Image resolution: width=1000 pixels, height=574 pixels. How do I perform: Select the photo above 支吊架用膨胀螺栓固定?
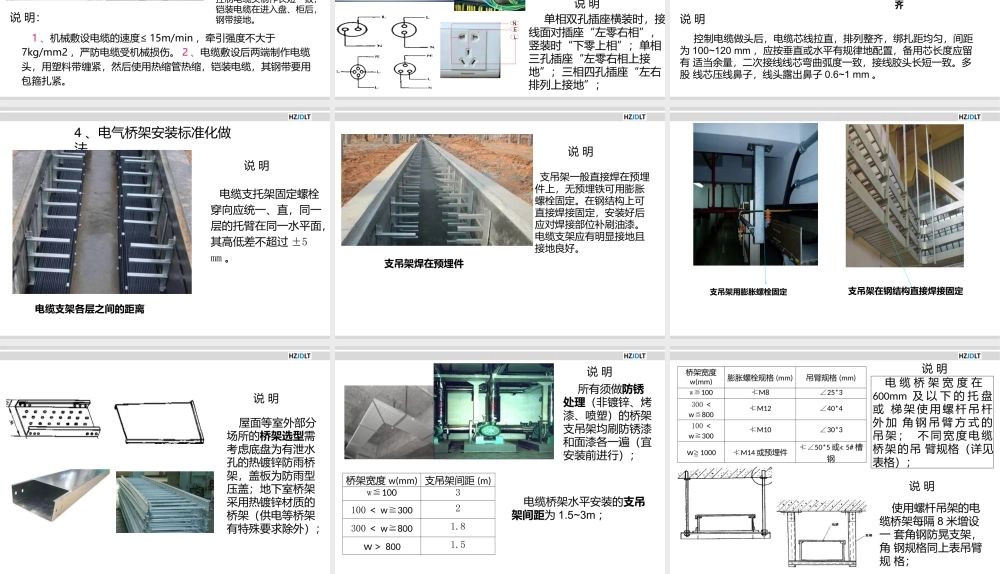point(755,195)
